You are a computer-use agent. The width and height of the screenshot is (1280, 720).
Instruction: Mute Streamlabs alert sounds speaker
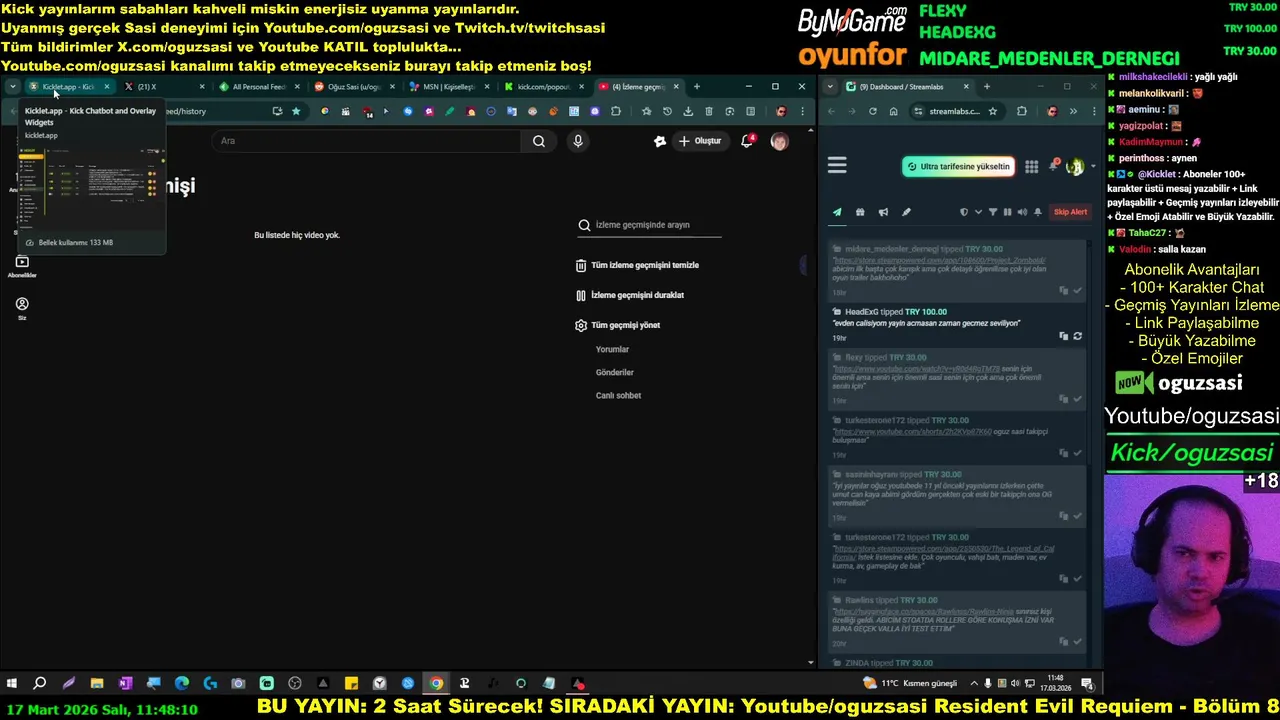tap(1022, 212)
